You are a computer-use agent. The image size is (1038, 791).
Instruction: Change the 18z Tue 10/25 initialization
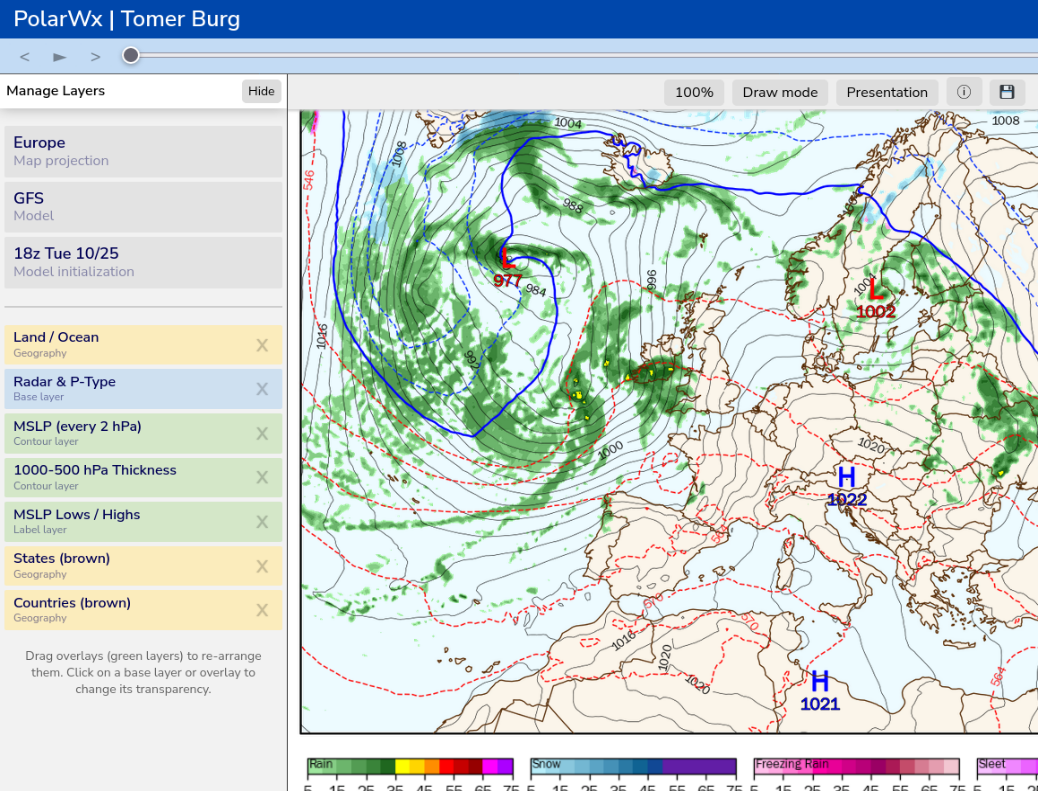(143, 262)
